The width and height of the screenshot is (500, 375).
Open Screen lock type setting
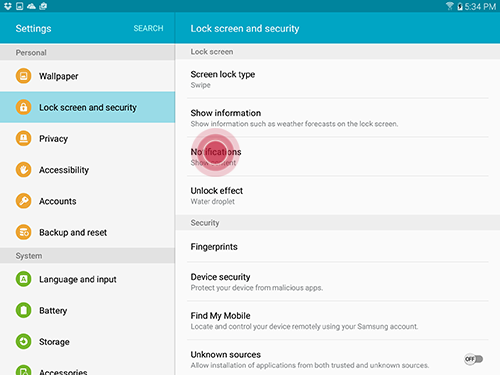click(338, 79)
